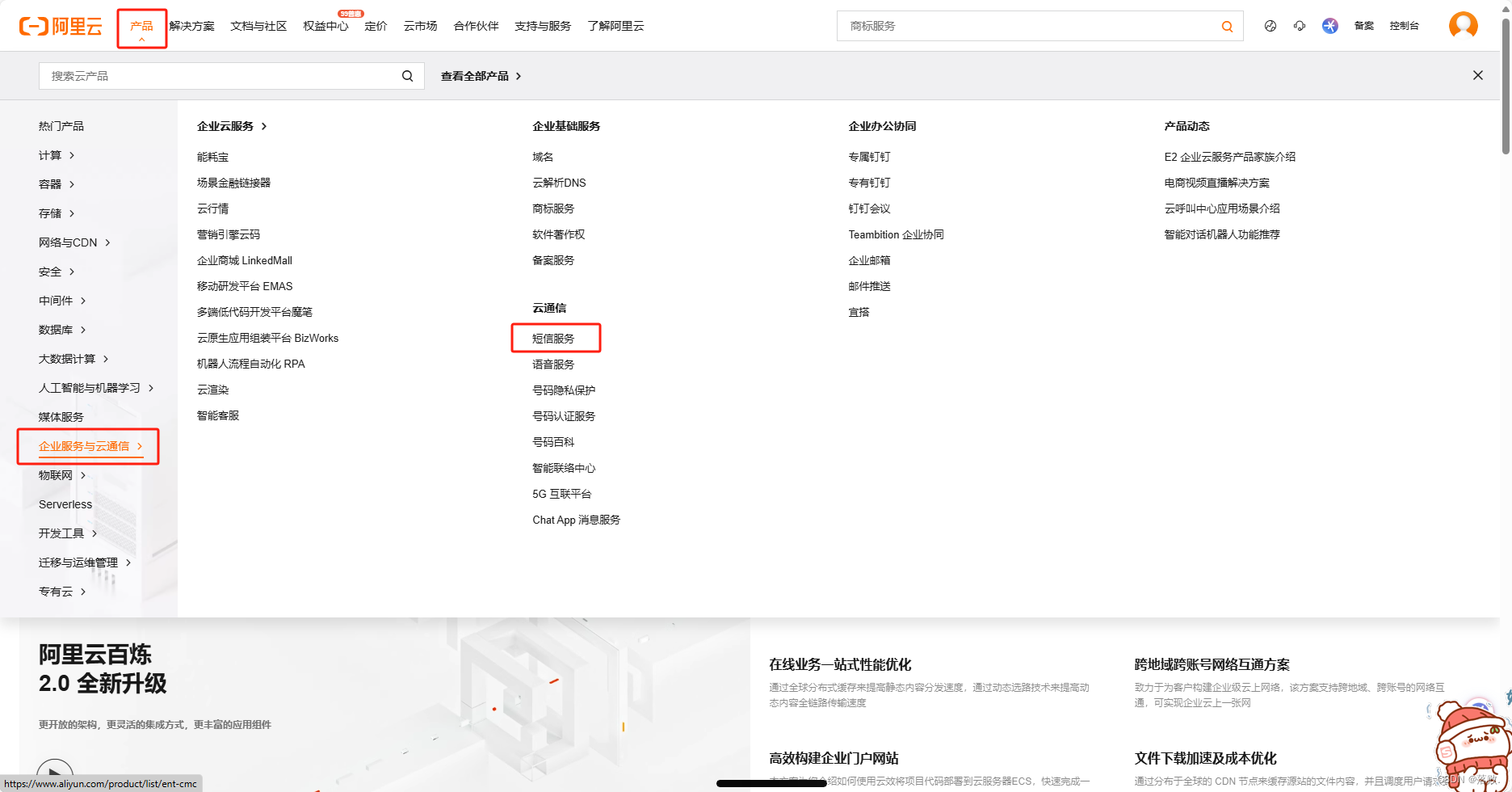This screenshot has width=1512, height=792.
Task: Open the 文档与社区 top menu
Action: tap(258, 26)
